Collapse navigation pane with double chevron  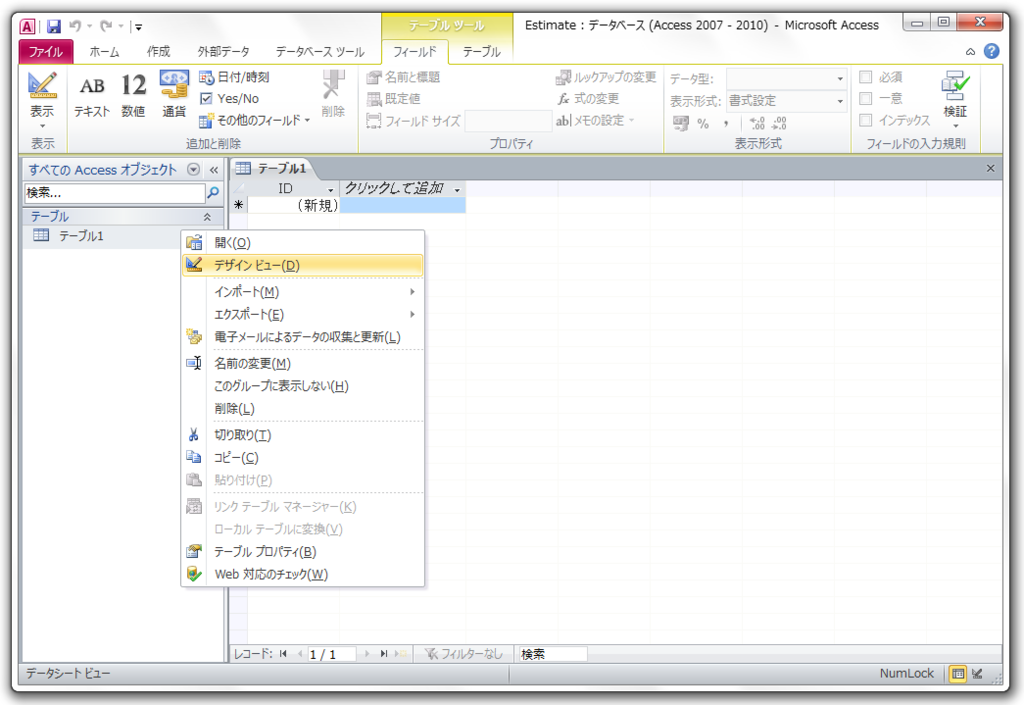(214, 170)
